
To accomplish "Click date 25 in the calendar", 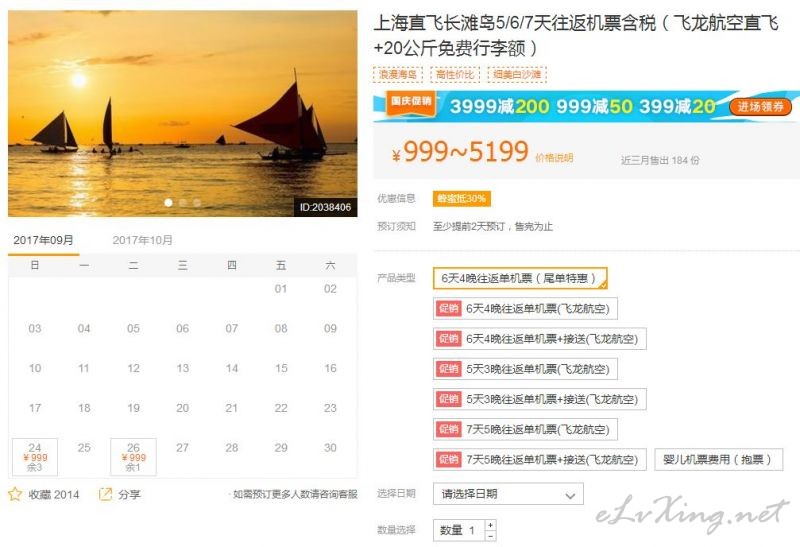I will 84,447.
